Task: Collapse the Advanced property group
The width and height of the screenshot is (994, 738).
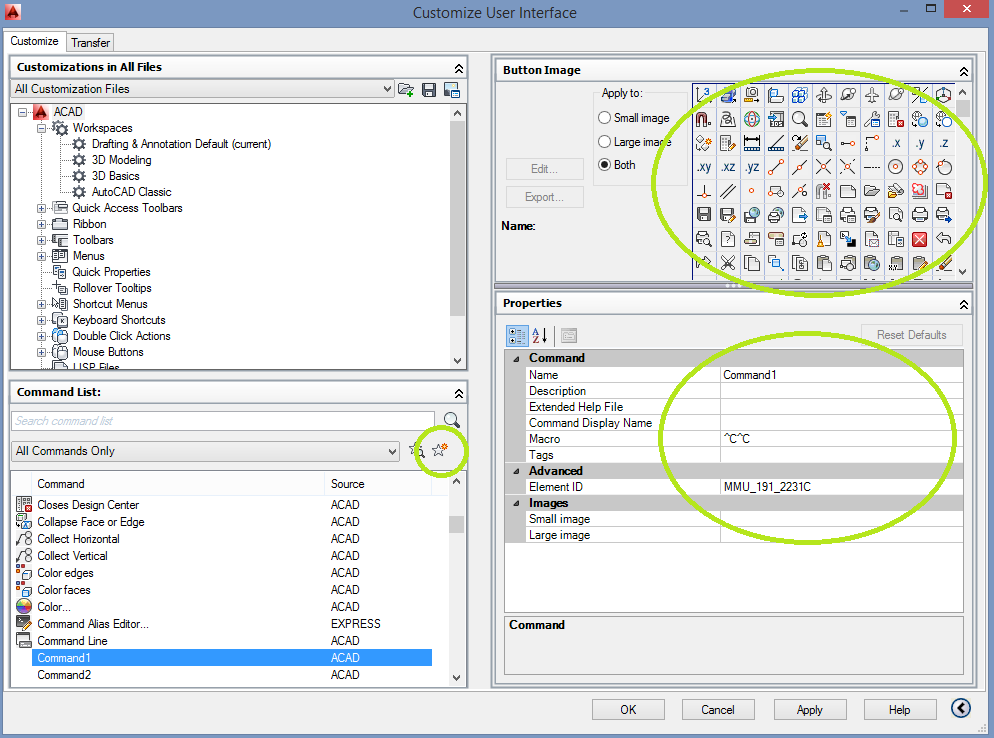Action: pyautogui.click(x=516, y=471)
